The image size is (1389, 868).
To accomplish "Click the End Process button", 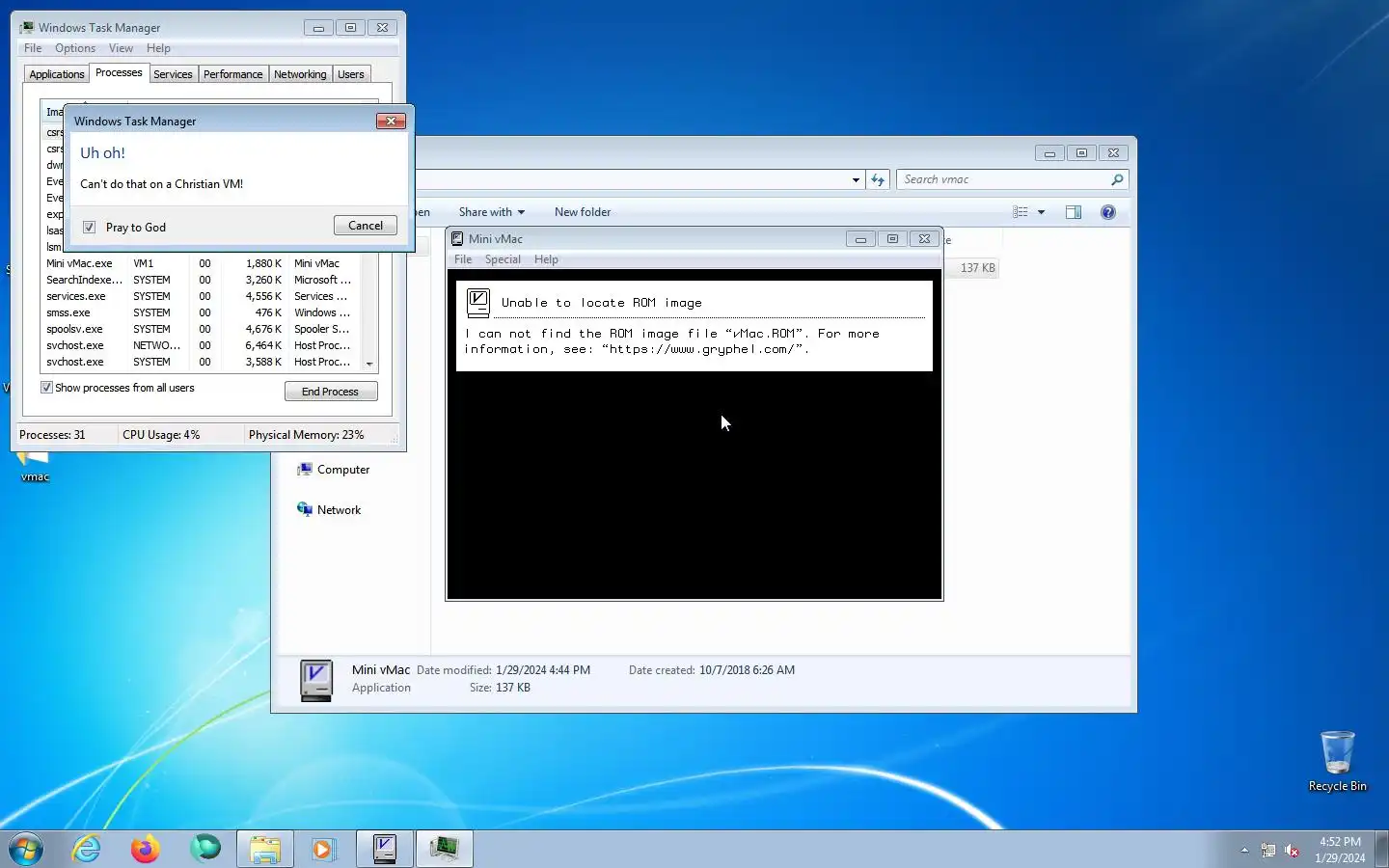I will coord(331,392).
